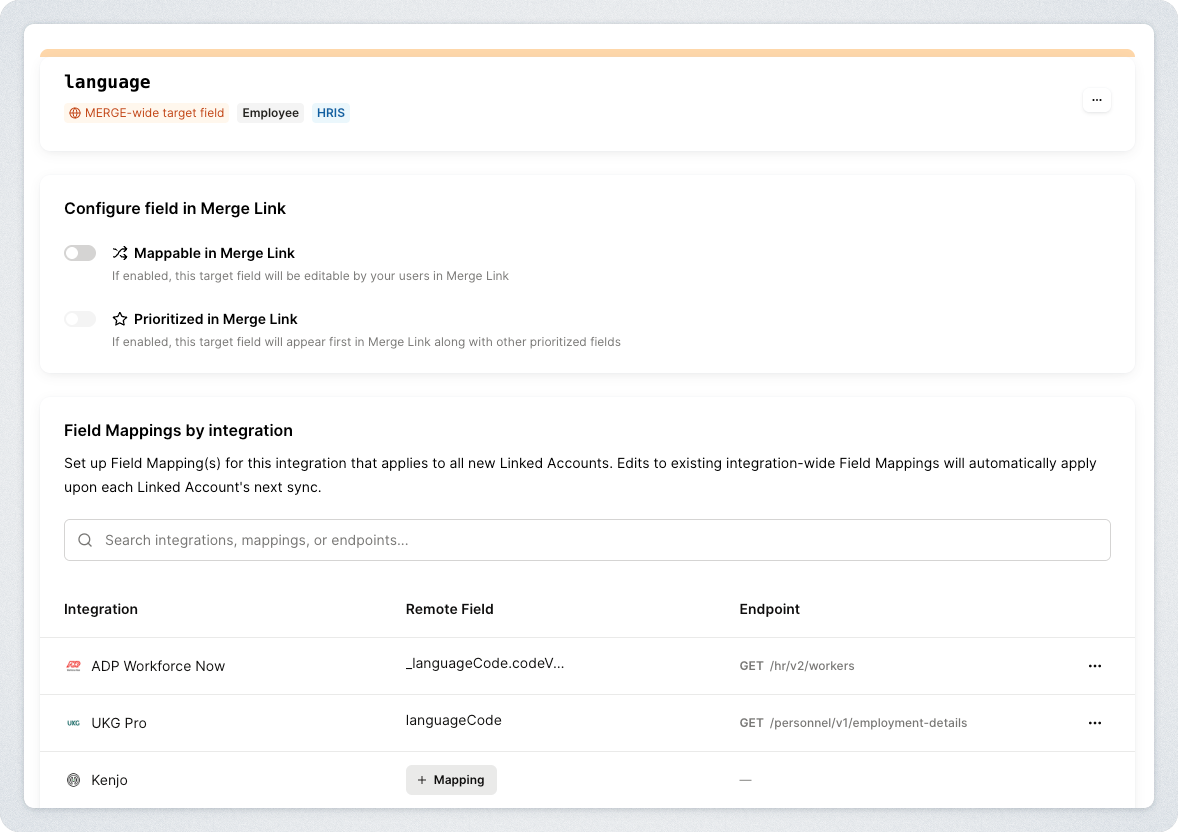
Task: Click the MERGE-wide target field label
Action: click(x=154, y=113)
